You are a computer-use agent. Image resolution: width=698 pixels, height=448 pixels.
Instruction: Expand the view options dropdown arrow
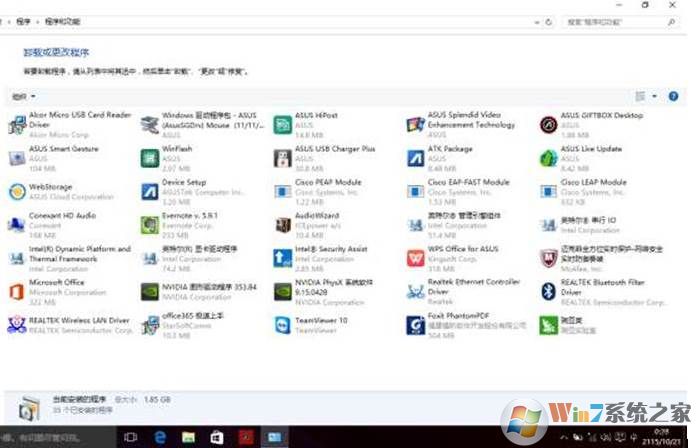pos(655,96)
